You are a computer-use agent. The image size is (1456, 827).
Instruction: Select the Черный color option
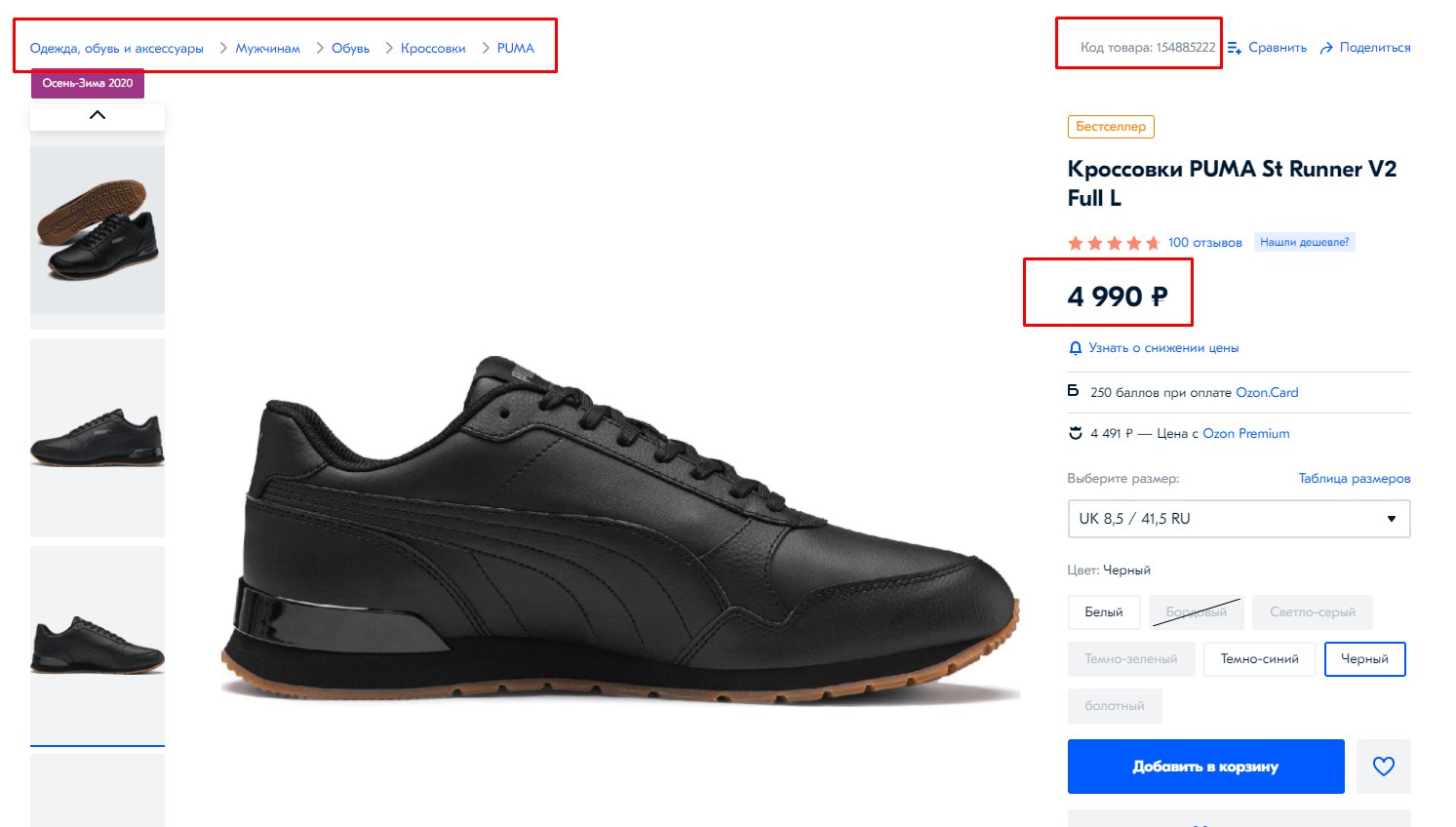1364,659
